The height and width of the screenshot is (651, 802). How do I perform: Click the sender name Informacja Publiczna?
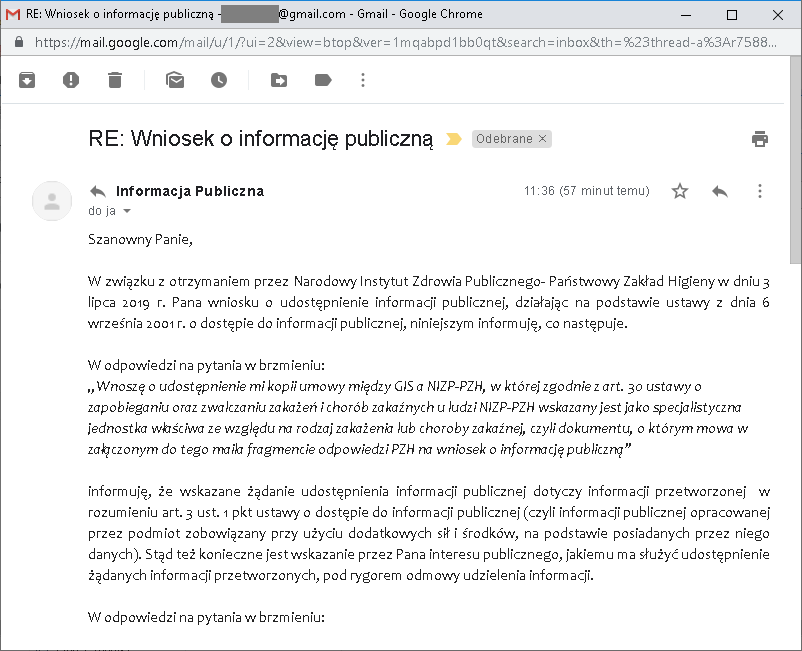[190, 191]
